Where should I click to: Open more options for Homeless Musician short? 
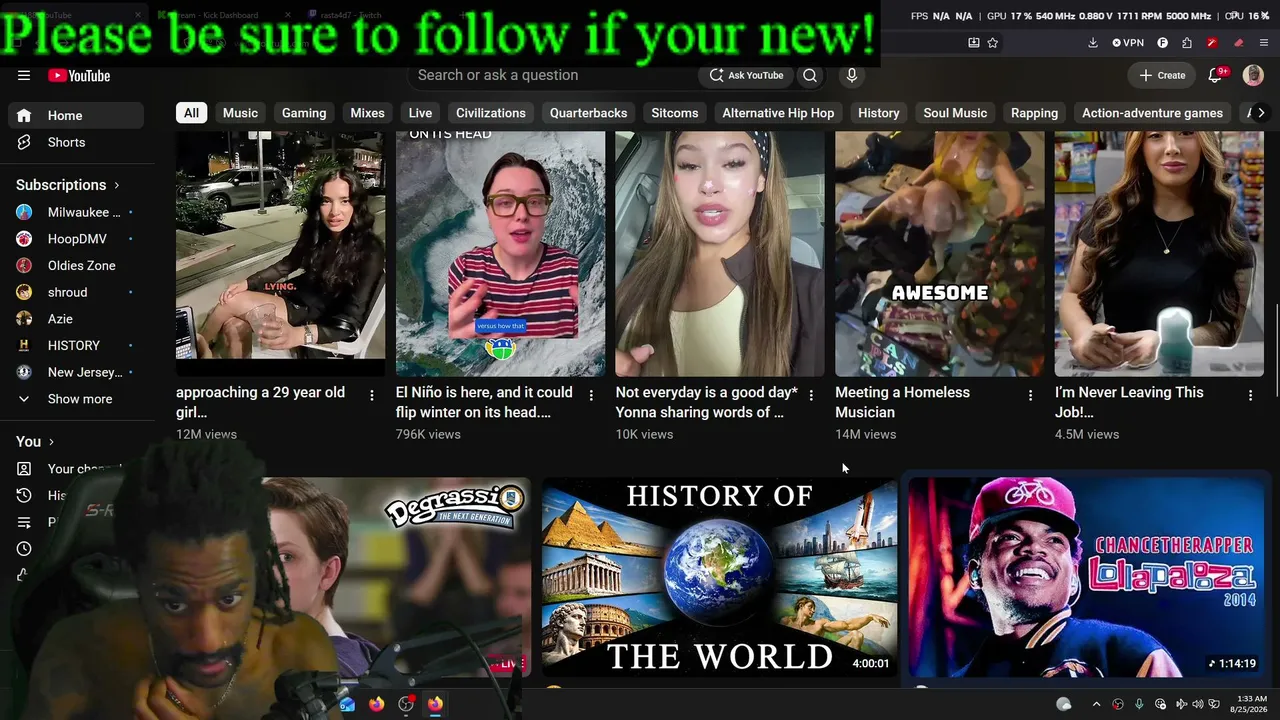click(1030, 395)
